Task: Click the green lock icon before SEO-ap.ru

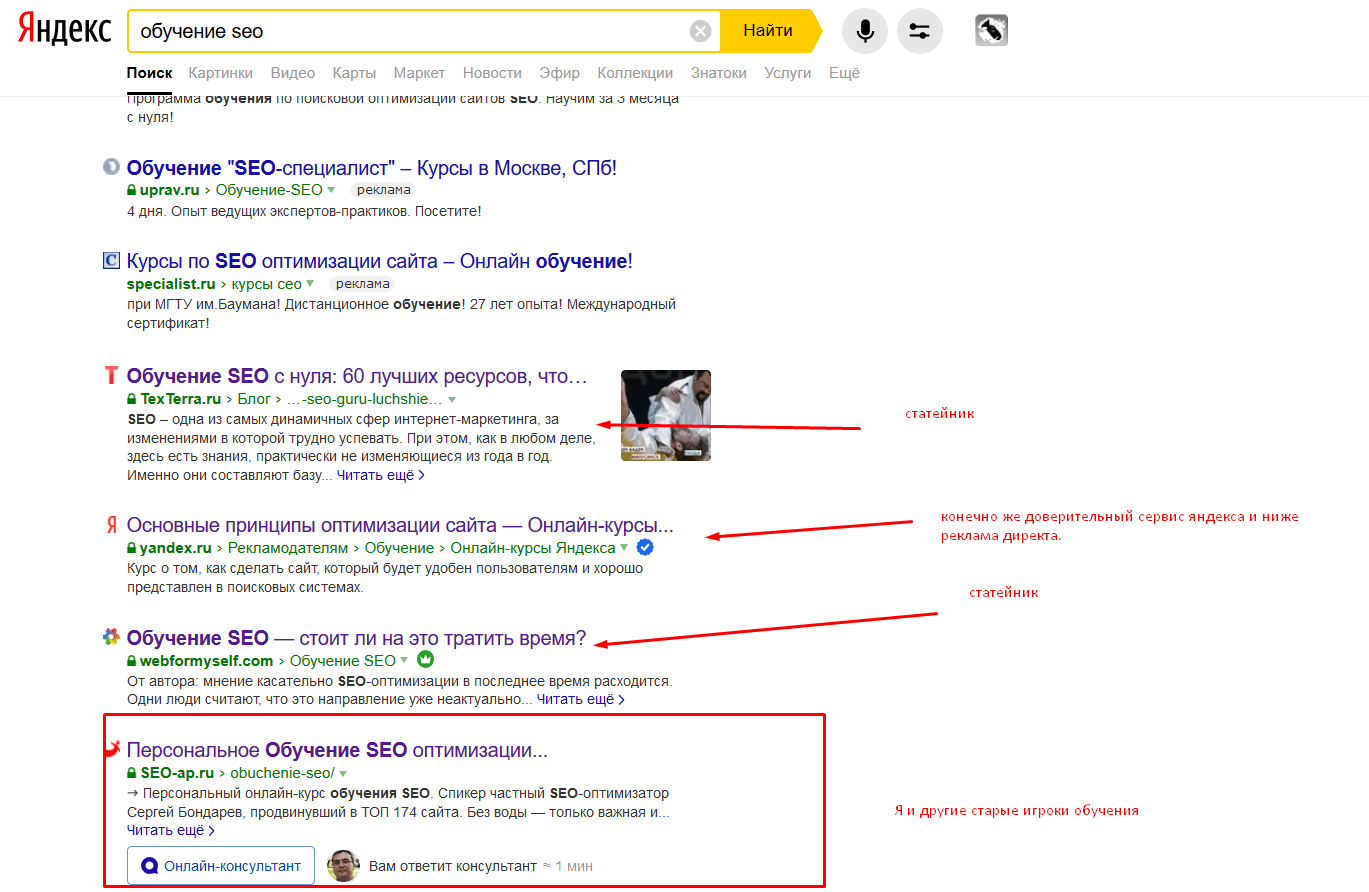Action: pos(132,774)
